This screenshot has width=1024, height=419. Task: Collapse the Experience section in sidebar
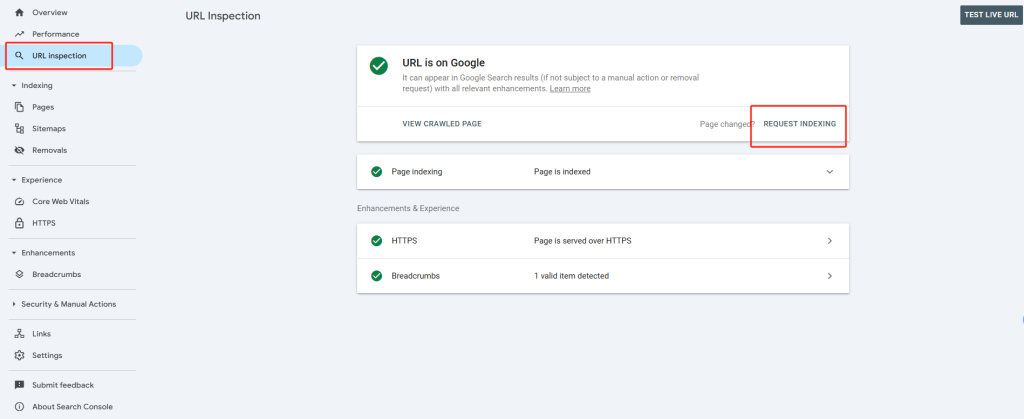tap(14, 180)
